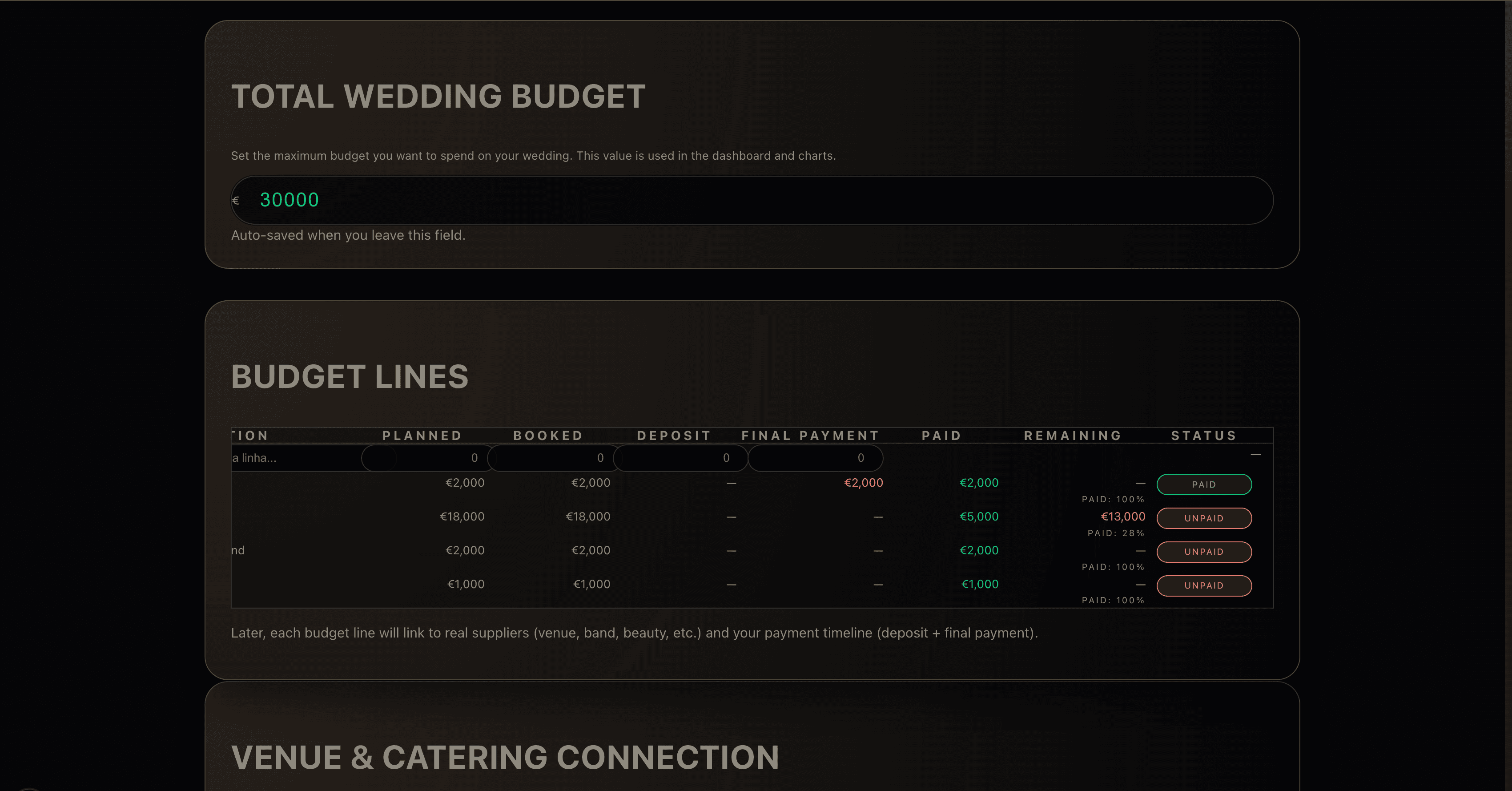Click the circular button beside the description field
Screen dimensions: 1512x791
point(380,457)
